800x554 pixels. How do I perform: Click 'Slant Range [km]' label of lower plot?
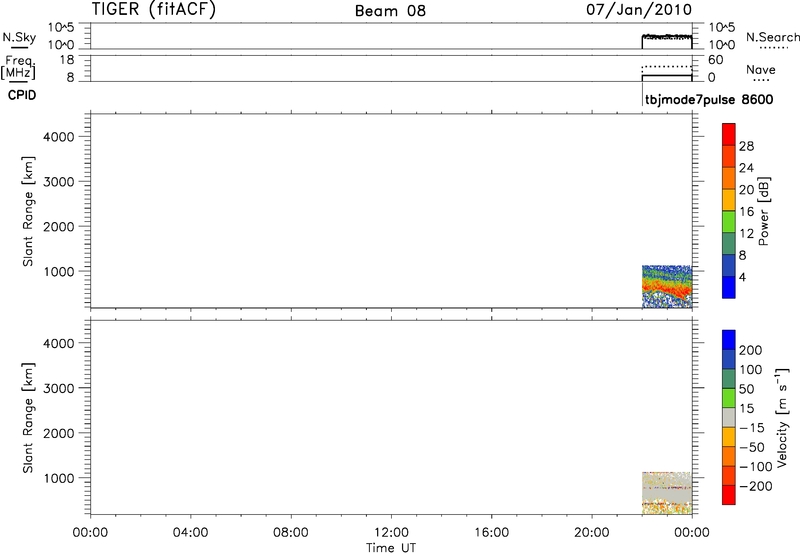(x=28, y=418)
